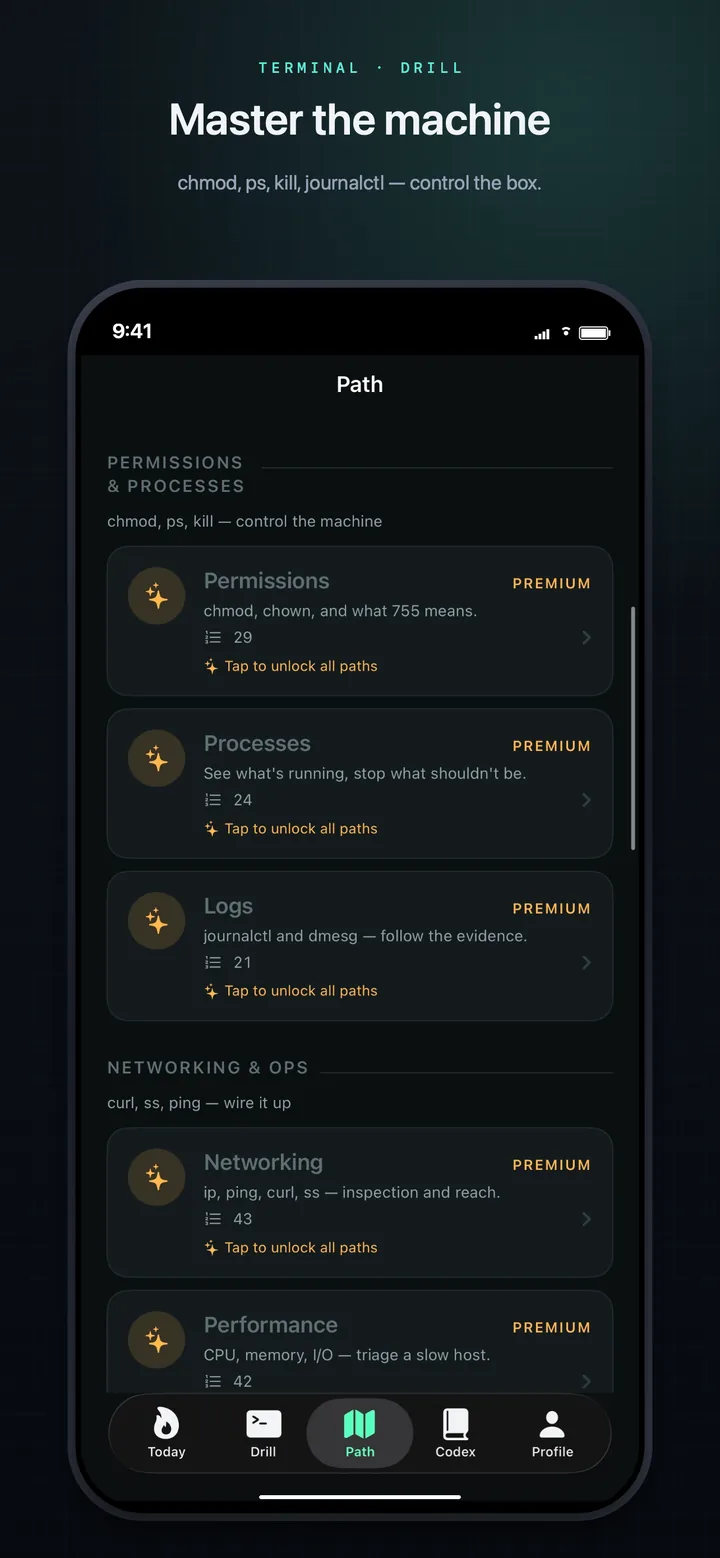Tap the flame icon above Today

tap(166, 1422)
